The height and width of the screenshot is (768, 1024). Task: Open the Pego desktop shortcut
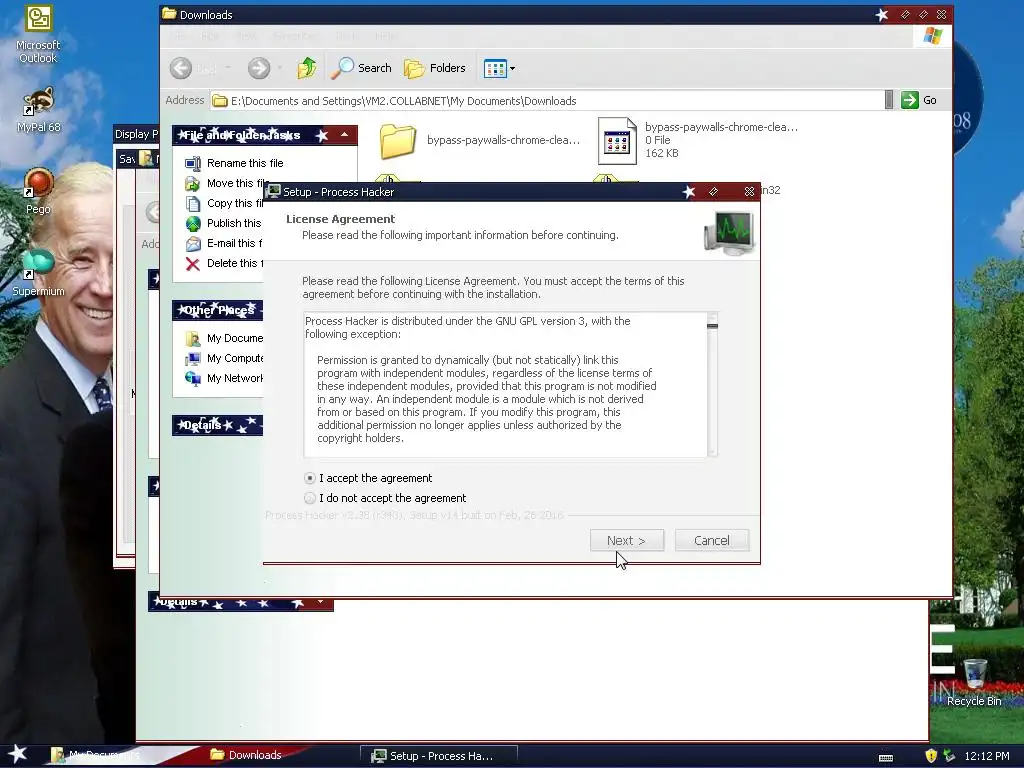coord(38,191)
